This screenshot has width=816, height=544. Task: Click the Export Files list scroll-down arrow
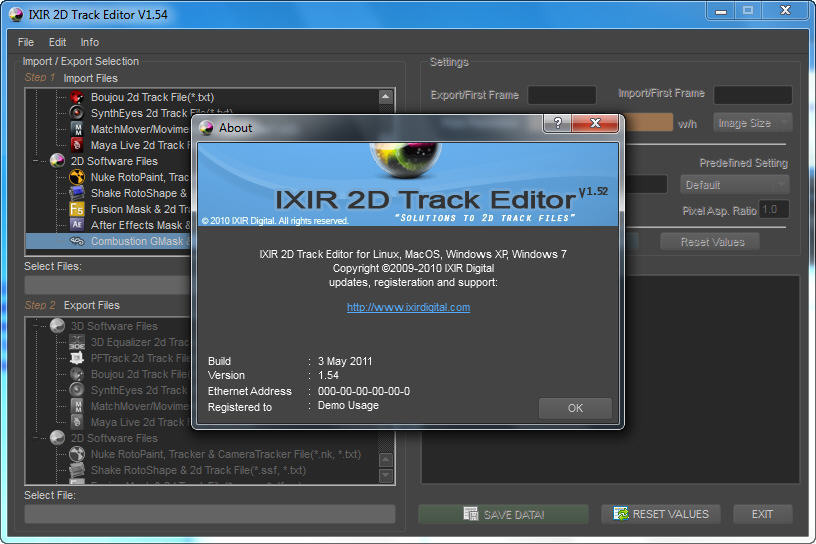[386, 475]
